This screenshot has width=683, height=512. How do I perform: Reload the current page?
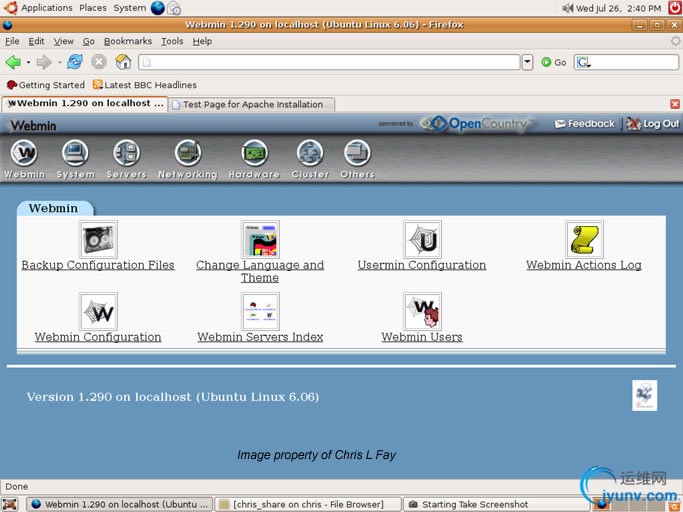pos(75,62)
